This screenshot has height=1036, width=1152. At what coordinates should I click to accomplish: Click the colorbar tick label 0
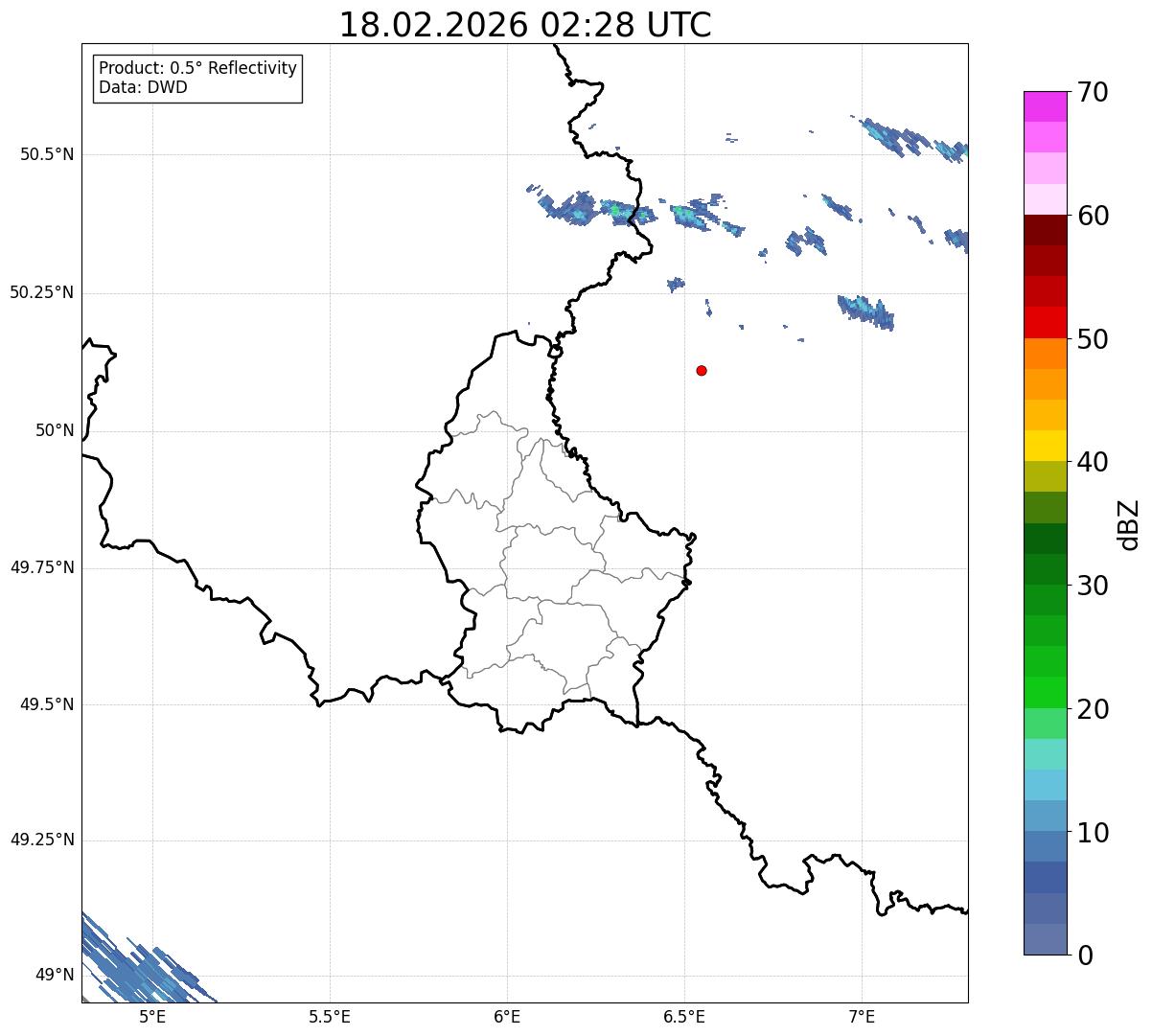coord(1084,955)
